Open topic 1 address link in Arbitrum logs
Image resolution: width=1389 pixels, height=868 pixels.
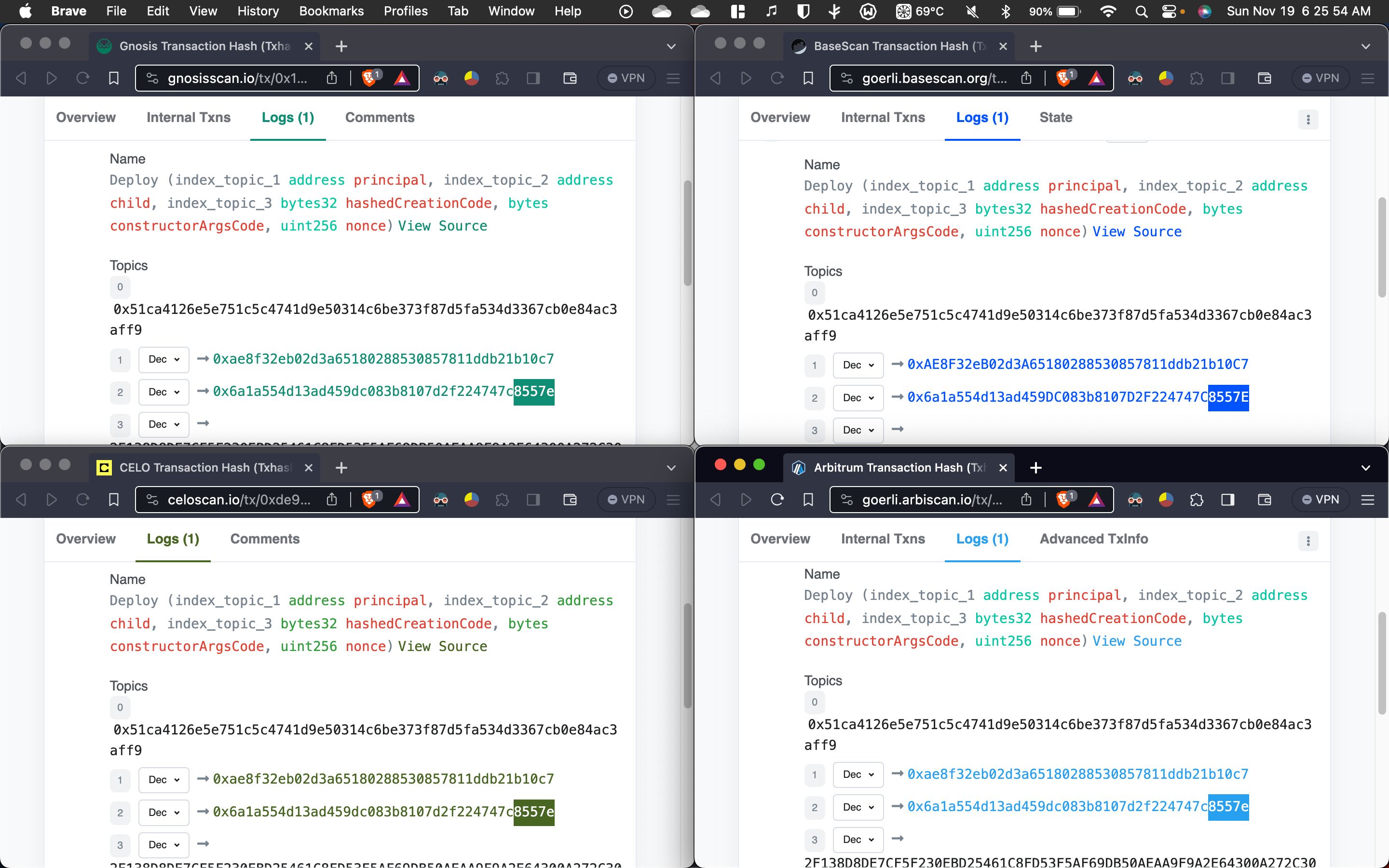1078,774
